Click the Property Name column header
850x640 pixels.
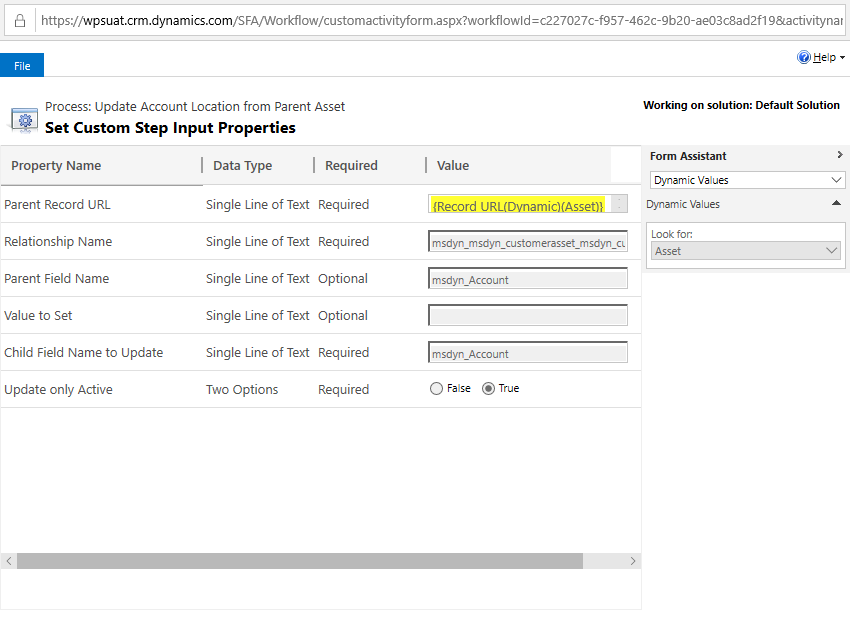pos(56,165)
